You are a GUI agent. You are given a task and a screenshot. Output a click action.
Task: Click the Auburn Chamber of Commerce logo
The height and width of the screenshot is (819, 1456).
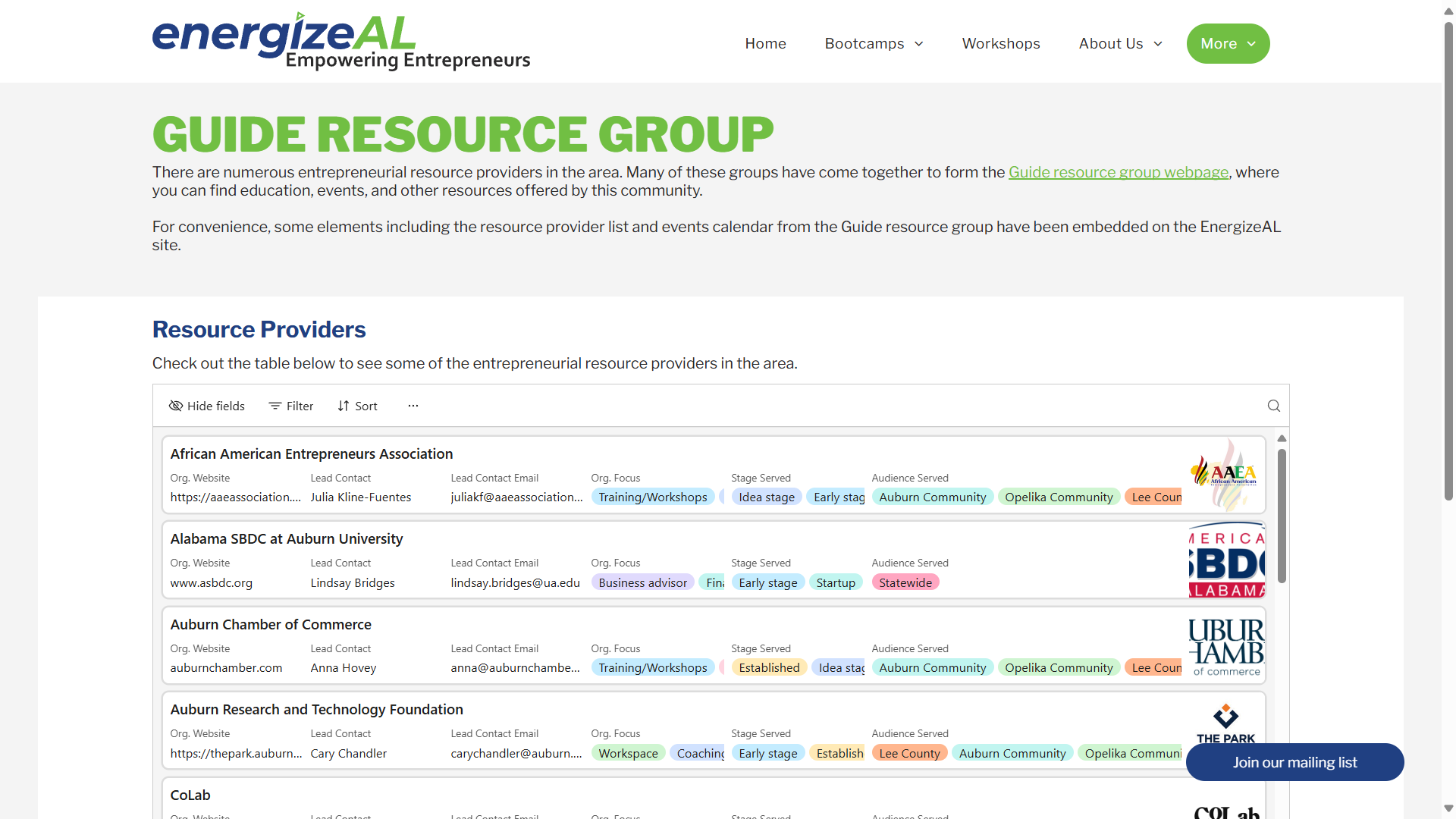pyautogui.click(x=1226, y=645)
